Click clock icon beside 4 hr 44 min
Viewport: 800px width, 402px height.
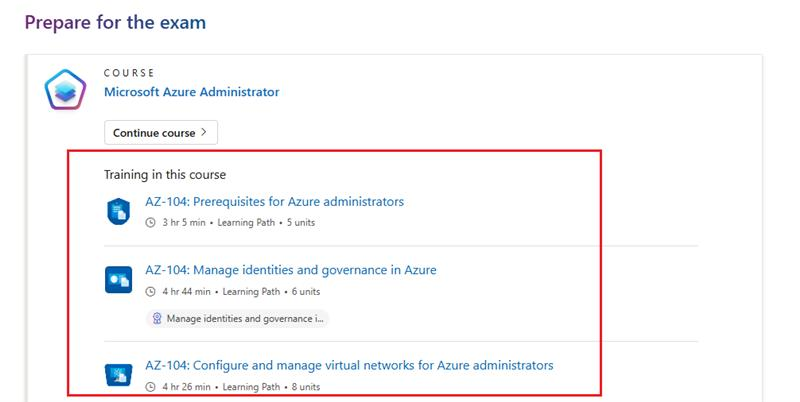[150, 292]
